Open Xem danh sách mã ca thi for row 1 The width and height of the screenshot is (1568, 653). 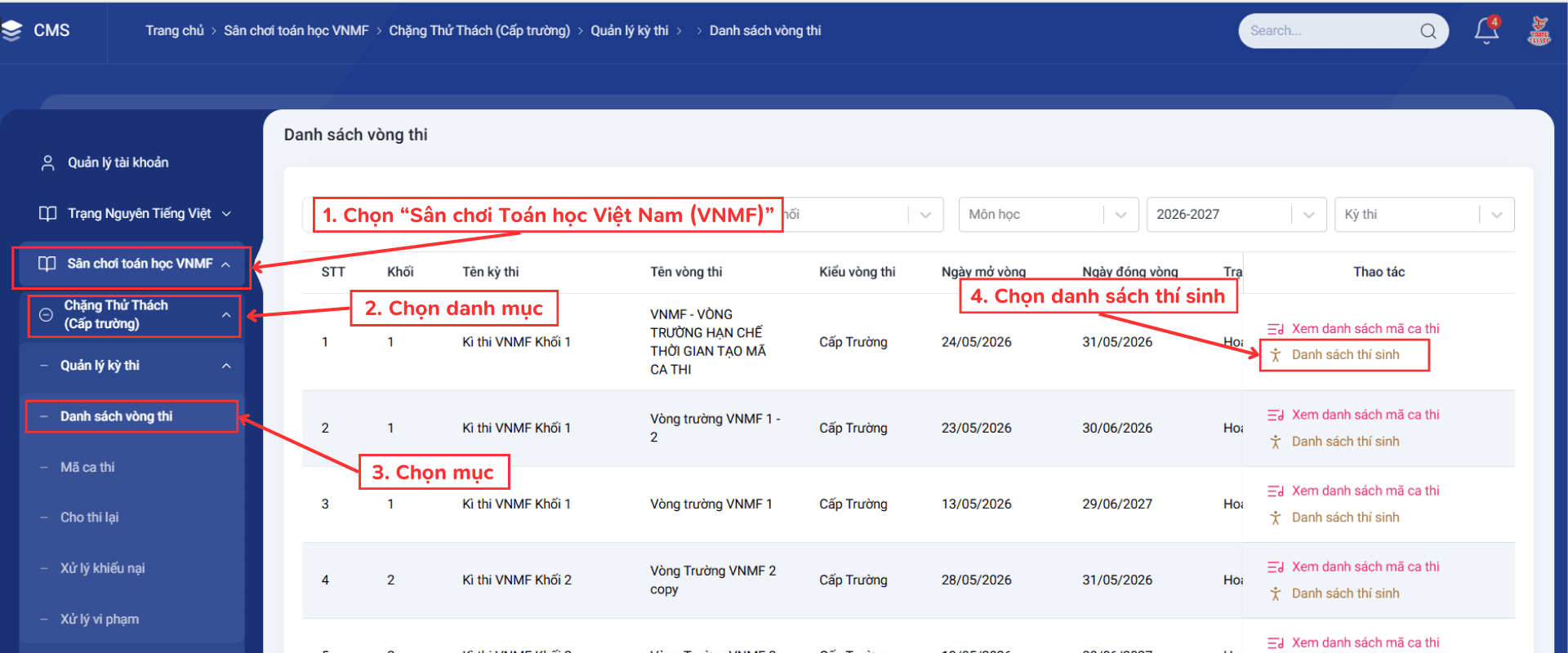tap(1365, 329)
